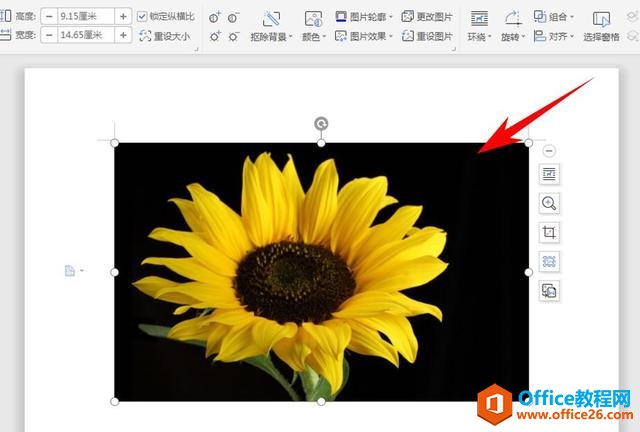This screenshot has width=640, height=432.
Task: Increase the width value with plus button
Action: [123, 36]
